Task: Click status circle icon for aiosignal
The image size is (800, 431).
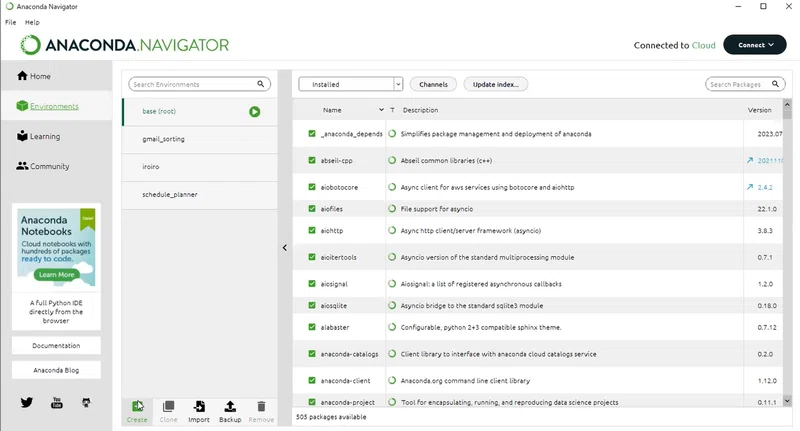Action: point(392,284)
